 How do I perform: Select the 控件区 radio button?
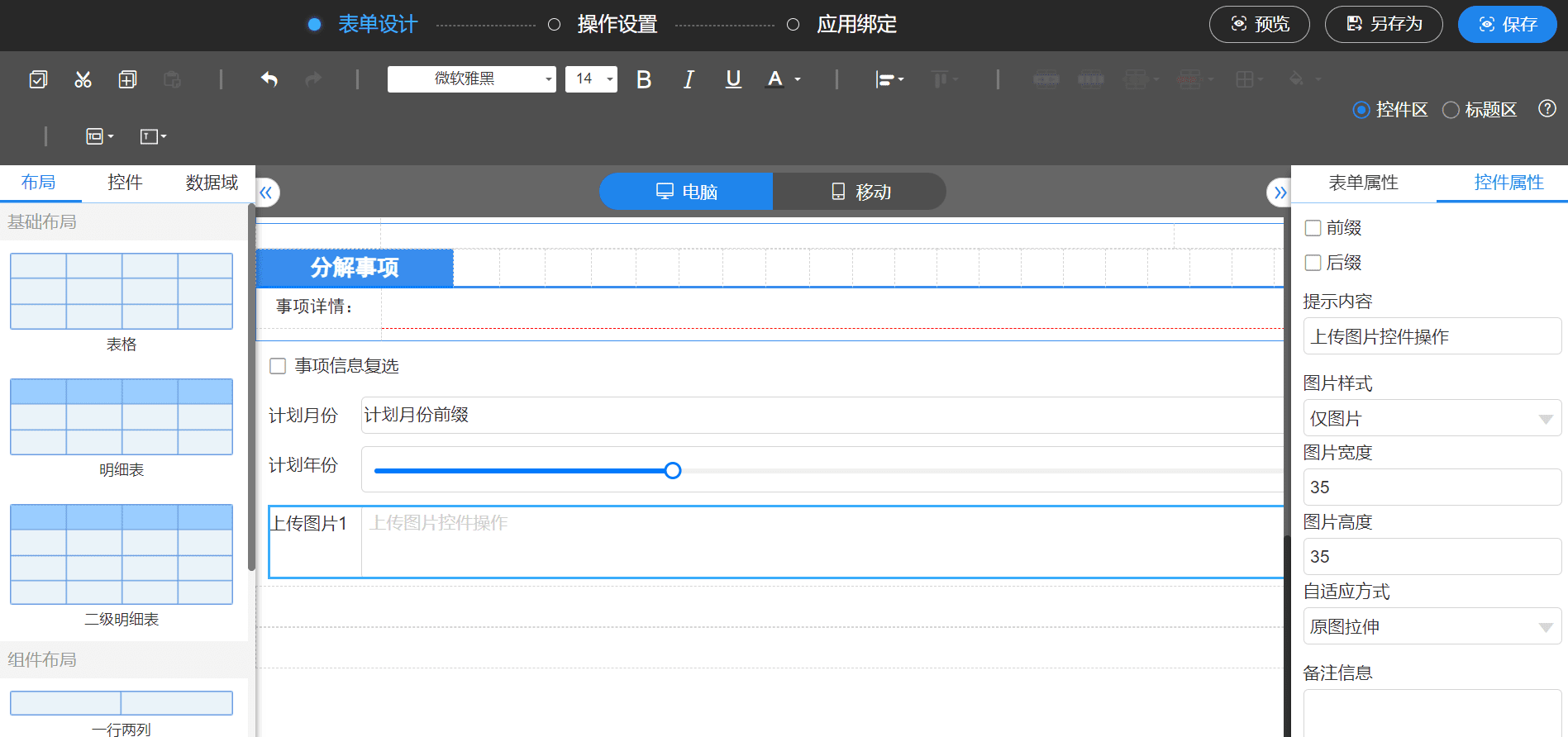pos(1361,110)
